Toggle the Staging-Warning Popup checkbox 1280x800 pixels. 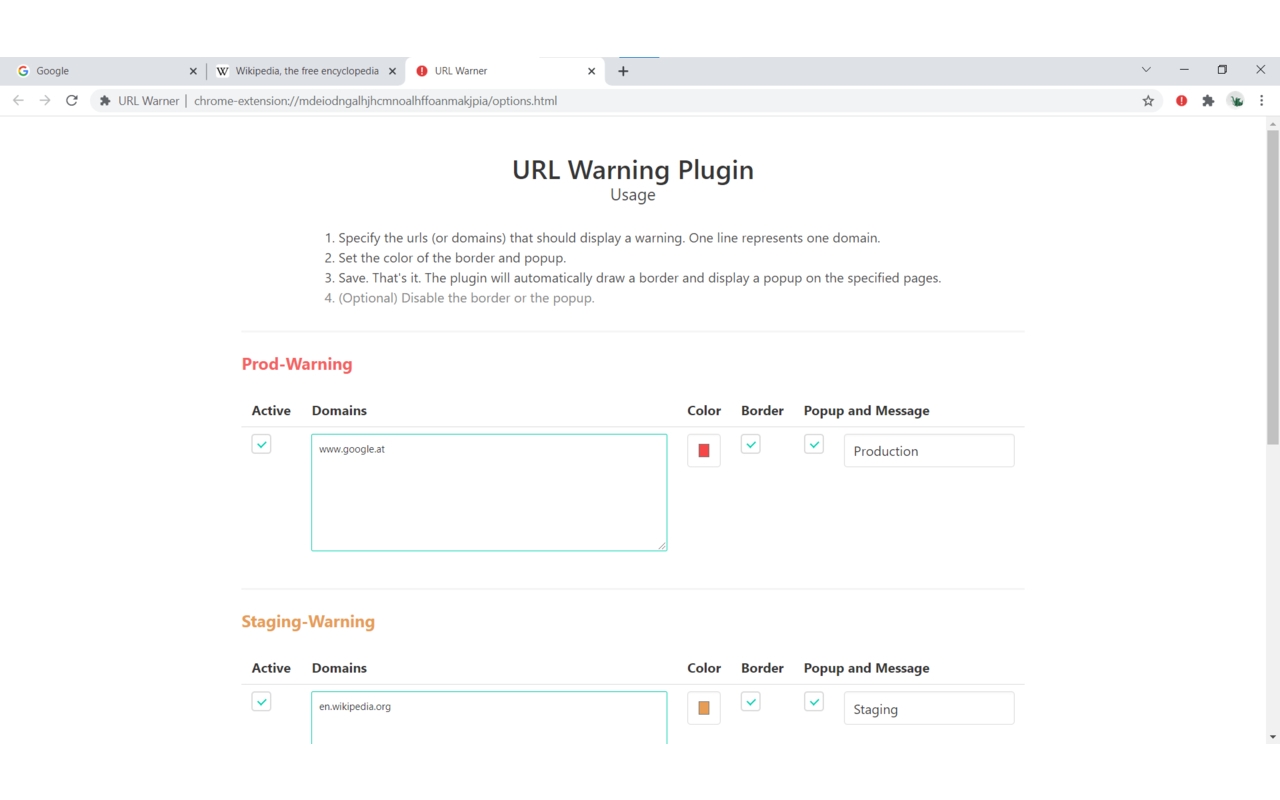pyautogui.click(x=814, y=702)
